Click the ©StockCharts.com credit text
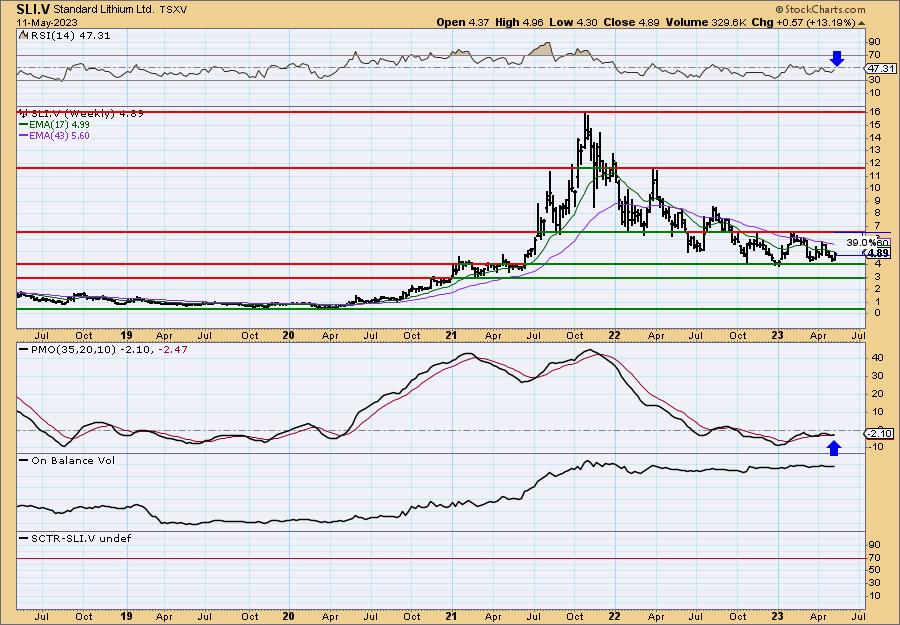Viewport: 900px width, 625px height. (820, 10)
